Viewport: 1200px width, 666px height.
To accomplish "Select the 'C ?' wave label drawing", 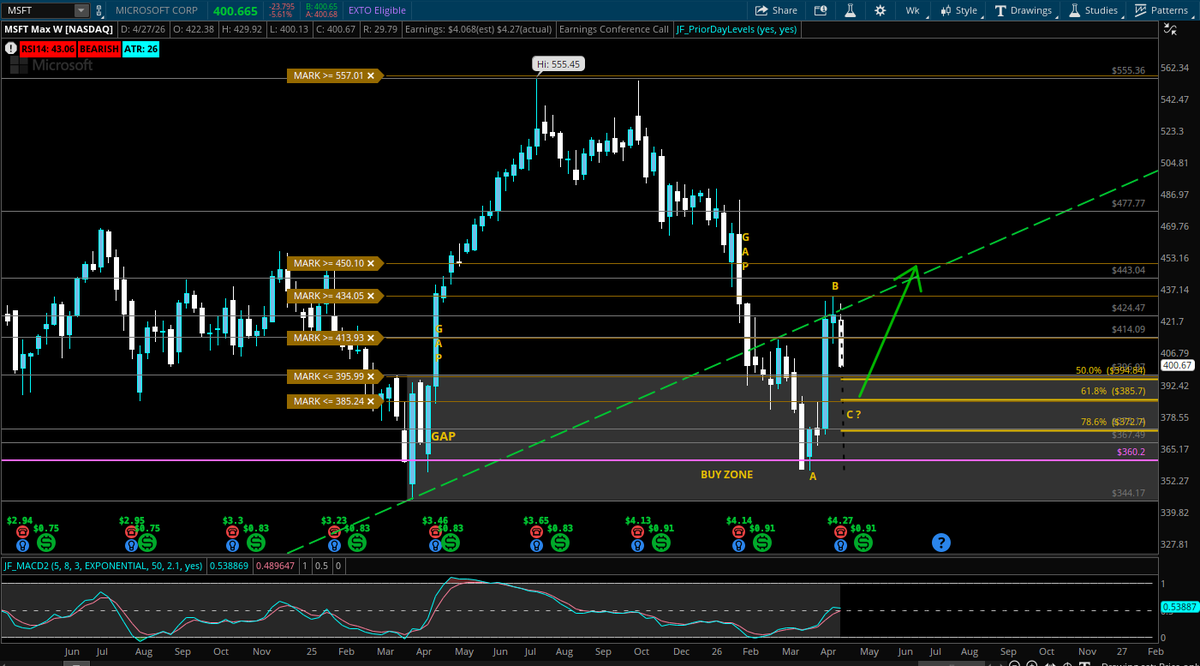I will (x=854, y=414).
